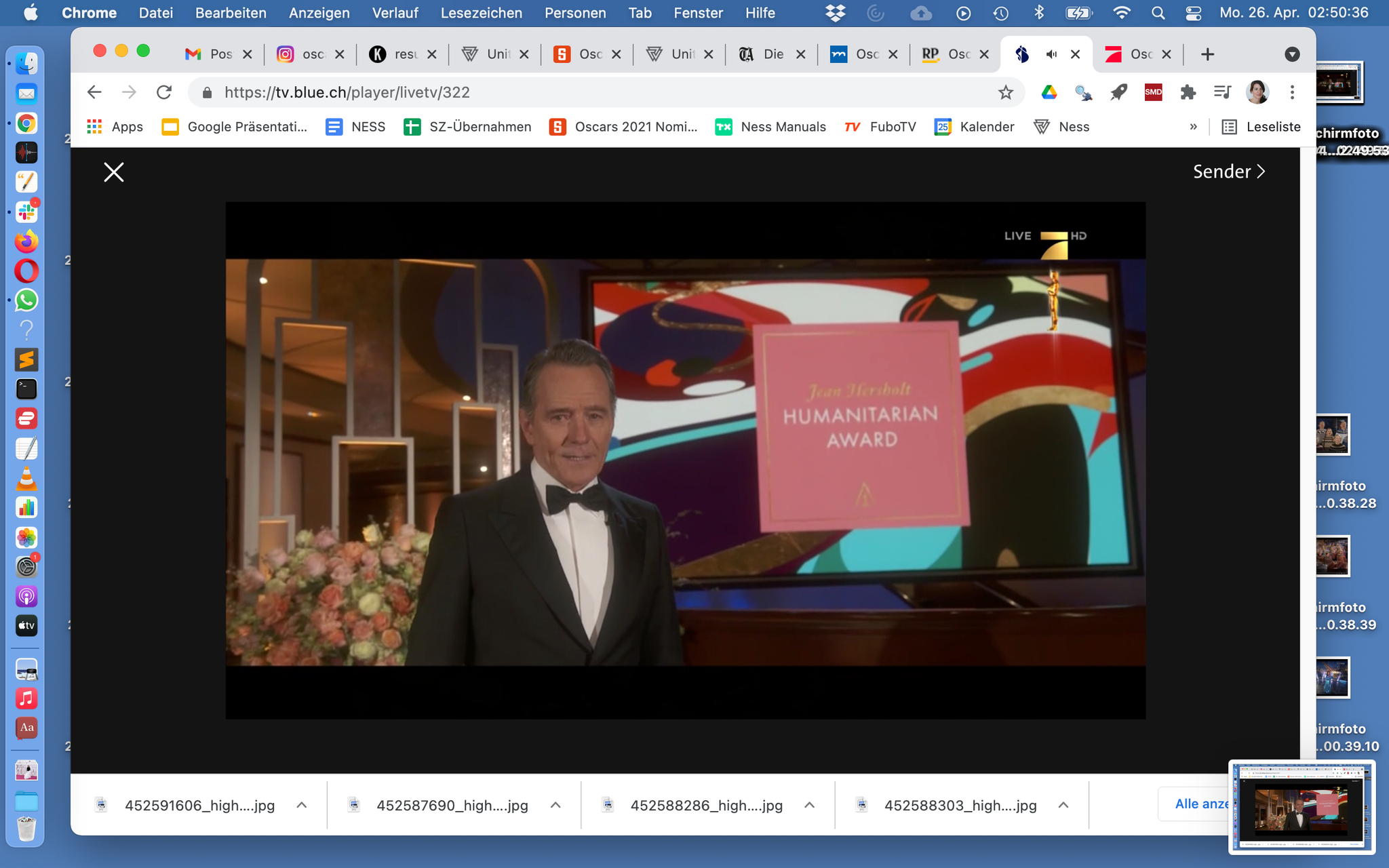This screenshot has height=868, width=1389.
Task: Close the live TV player with X
Action: (x=114, y=172)
